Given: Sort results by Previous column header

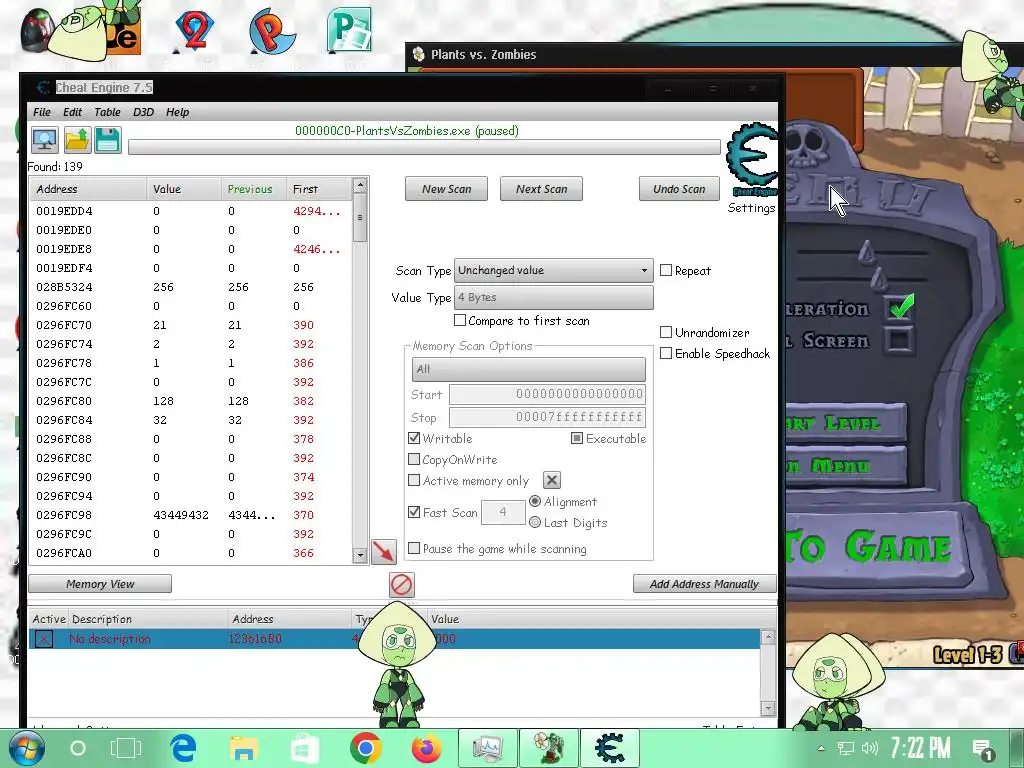Looking at the screenshot, I should 250,189.
